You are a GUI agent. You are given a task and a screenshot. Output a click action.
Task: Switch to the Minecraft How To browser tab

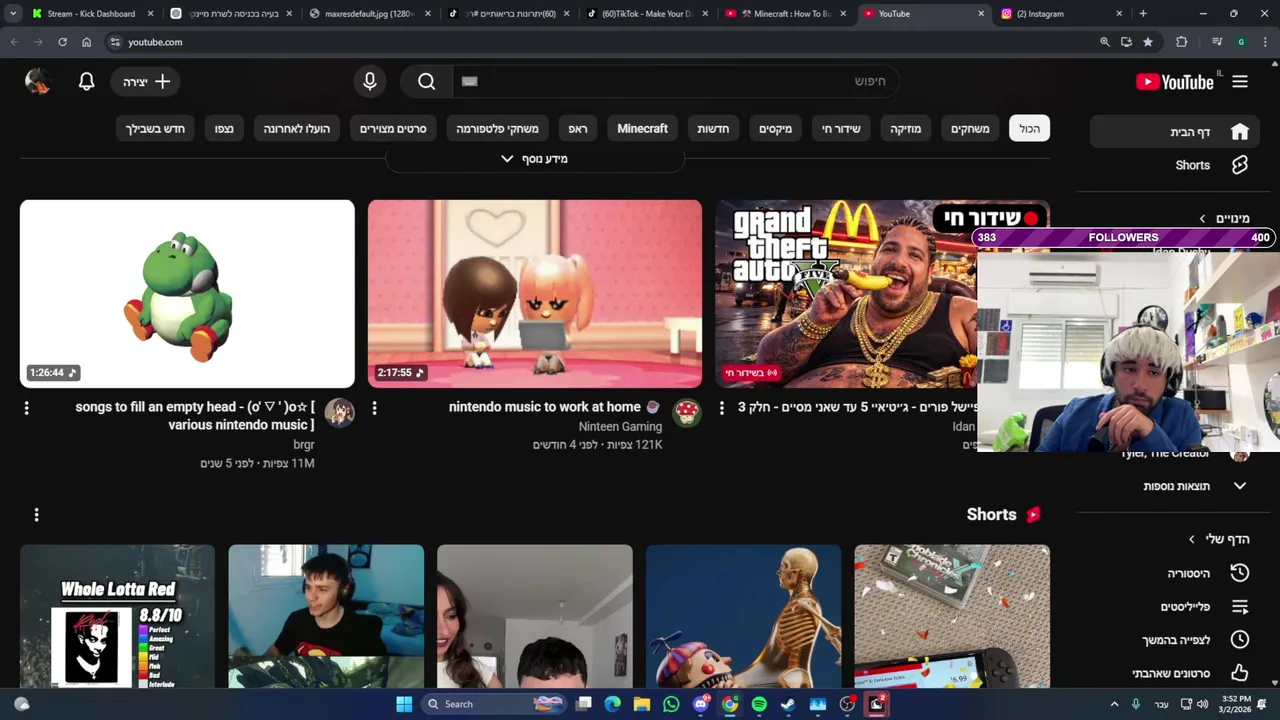[x=787, y=14]
